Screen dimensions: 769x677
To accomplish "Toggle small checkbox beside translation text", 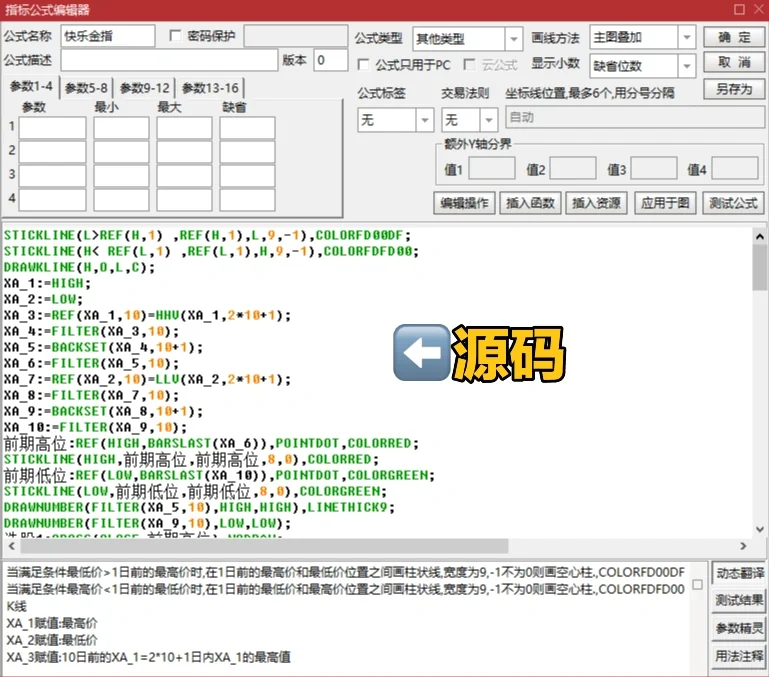I will coord(697,584).
